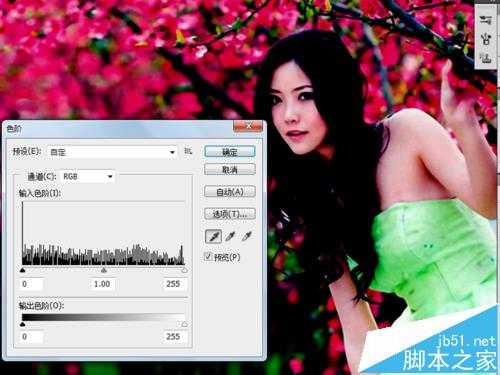Click the output white slider triangle
The height and width of the screenshot is (375, 500).
(184, 324)
